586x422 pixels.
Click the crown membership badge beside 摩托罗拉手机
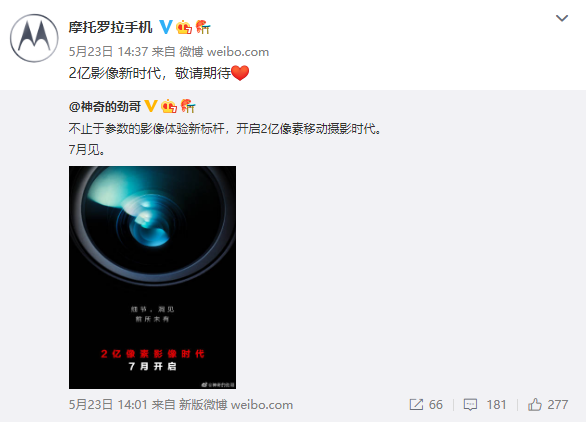pos(184,27)
